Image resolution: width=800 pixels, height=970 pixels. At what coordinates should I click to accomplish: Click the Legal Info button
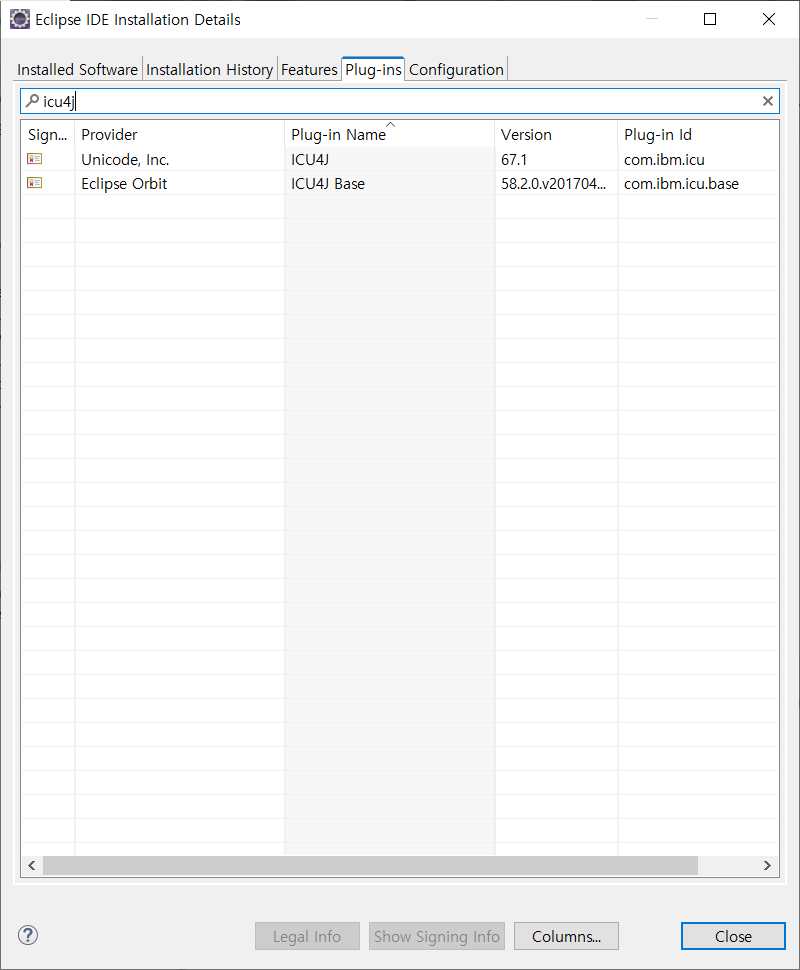(307, 936)
